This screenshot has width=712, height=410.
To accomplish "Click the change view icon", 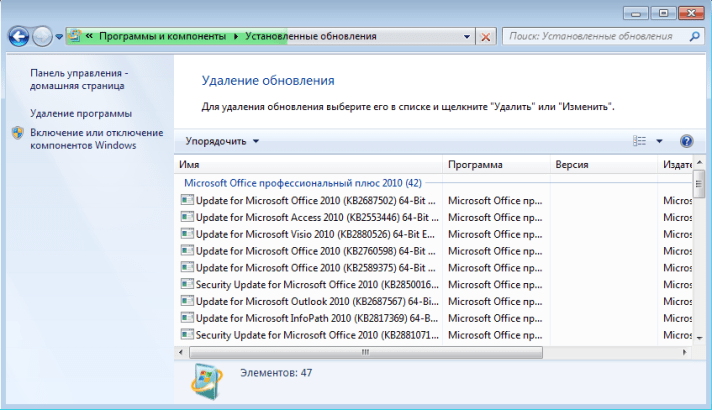I will pos(639,141).
